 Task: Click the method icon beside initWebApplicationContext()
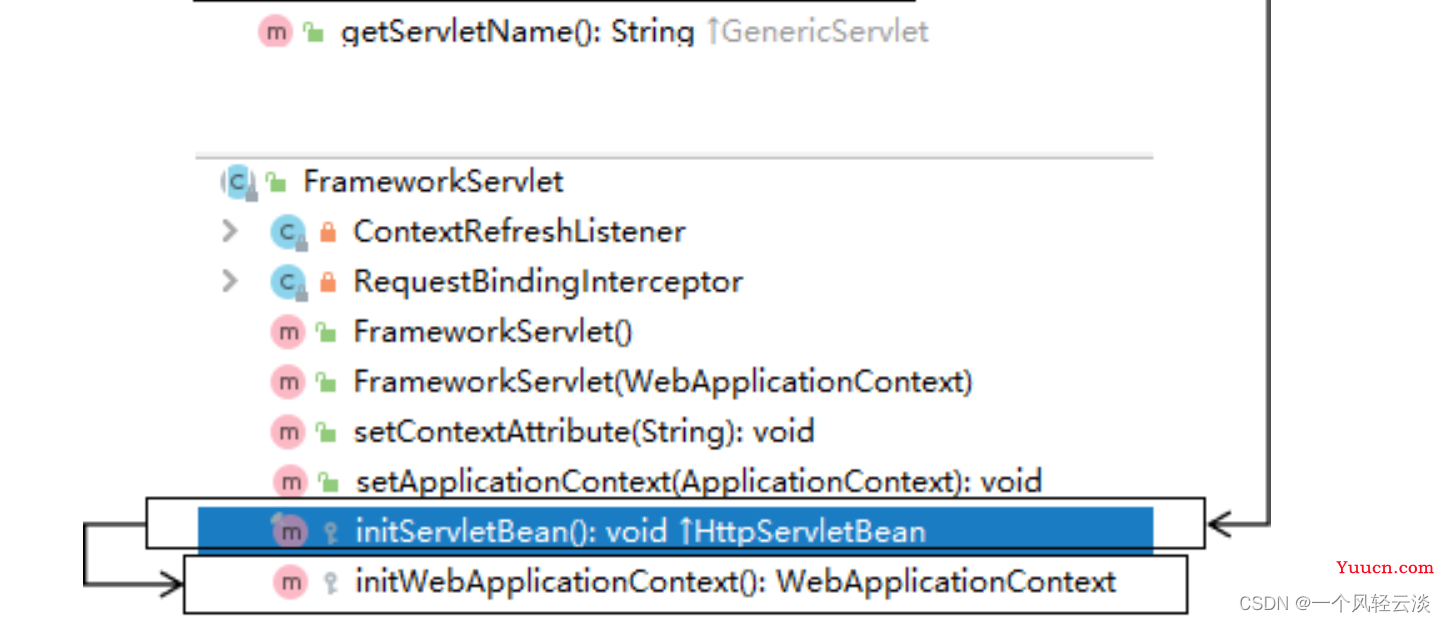[x=290, y=582]
